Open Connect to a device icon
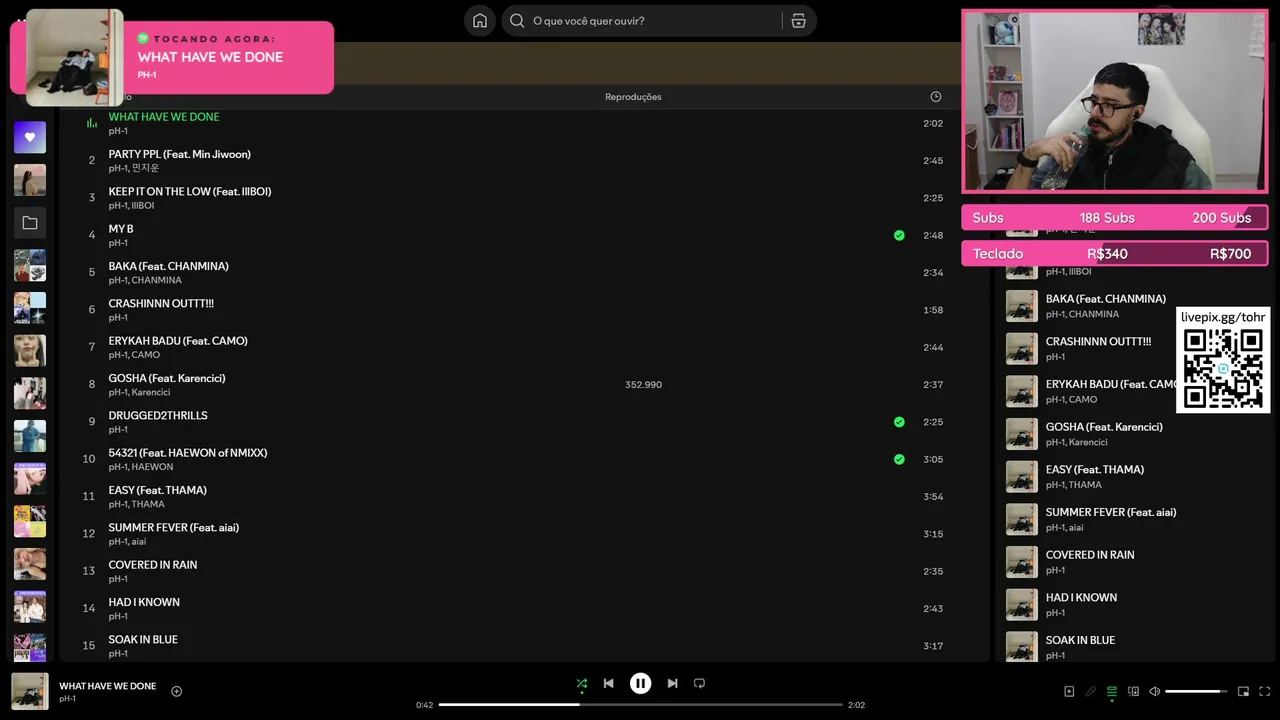1280x720 pixels. [1133, 691]
